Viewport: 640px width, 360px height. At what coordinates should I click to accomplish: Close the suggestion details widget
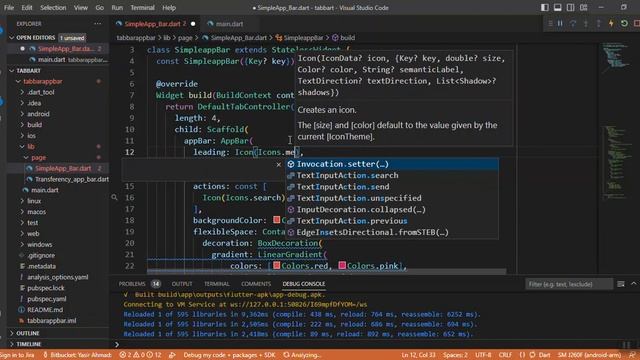(x=279, y=164)
